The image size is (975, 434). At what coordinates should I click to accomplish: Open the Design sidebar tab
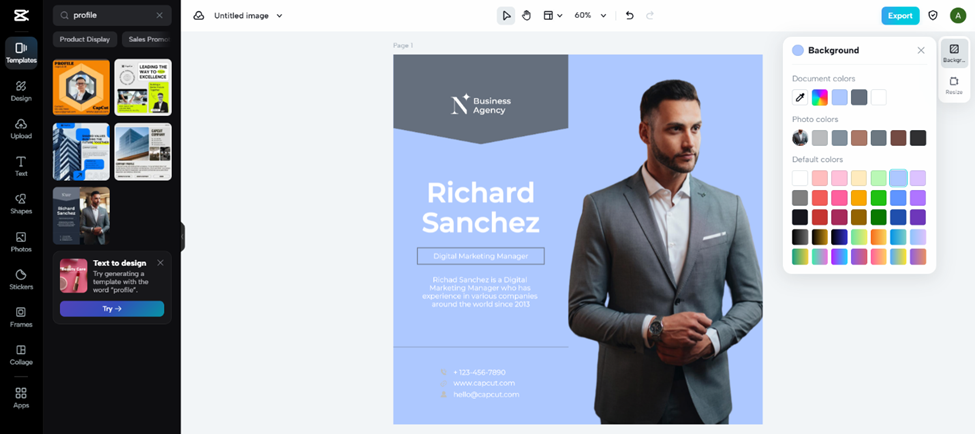click(21, 91)
